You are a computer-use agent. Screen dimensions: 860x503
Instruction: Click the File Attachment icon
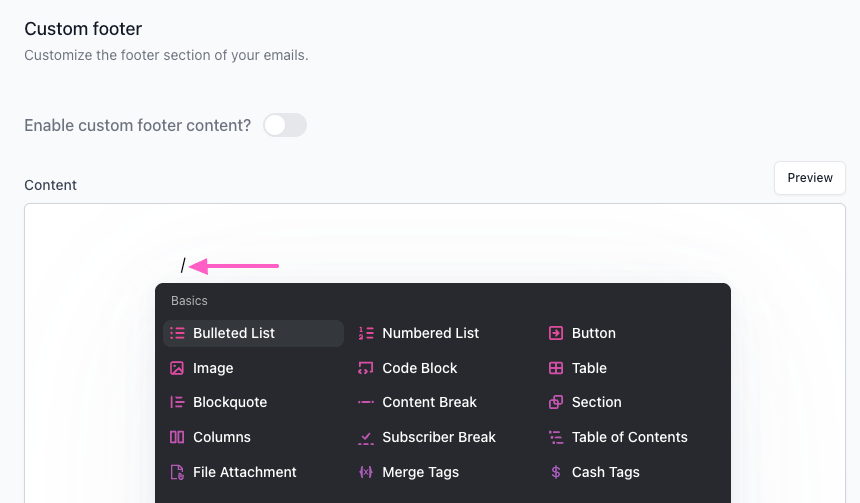pos(177,472)
